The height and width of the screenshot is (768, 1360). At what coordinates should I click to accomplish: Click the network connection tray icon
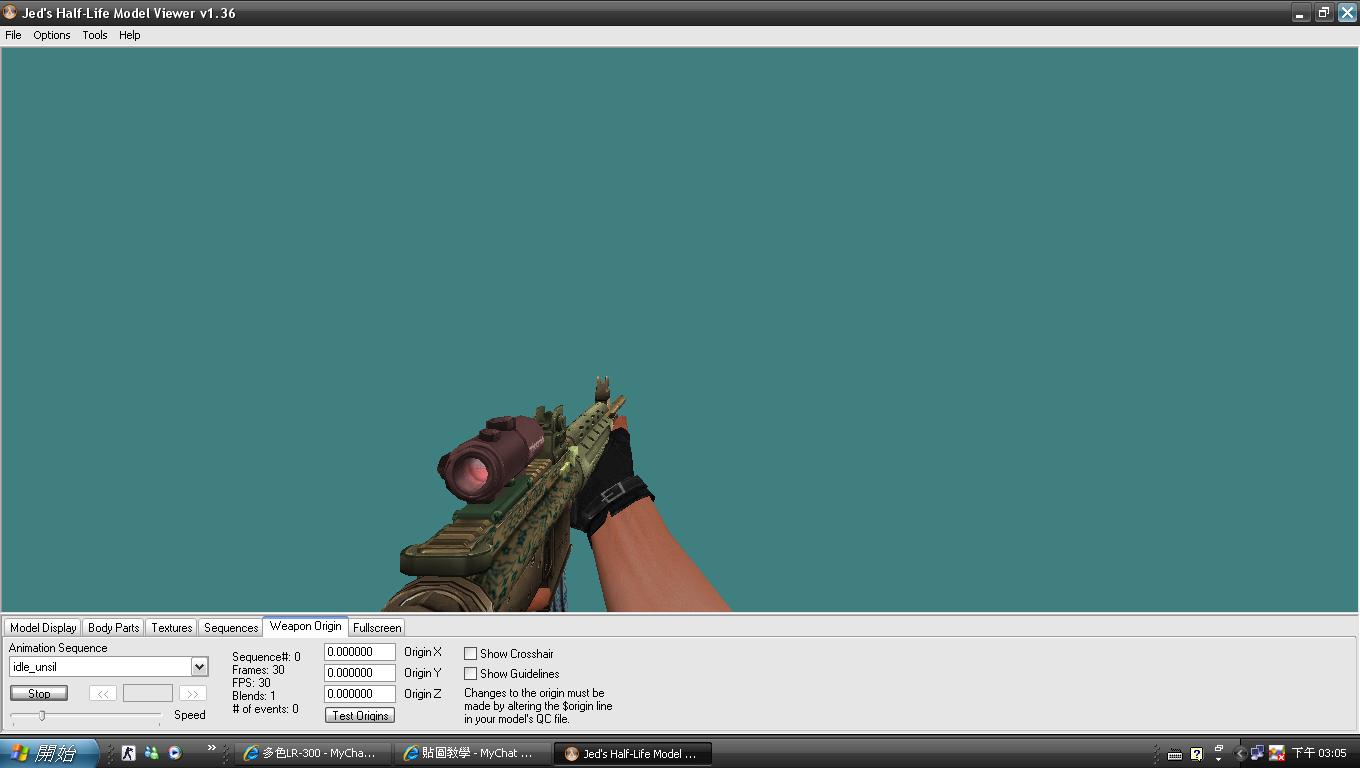coord(1257,753)
